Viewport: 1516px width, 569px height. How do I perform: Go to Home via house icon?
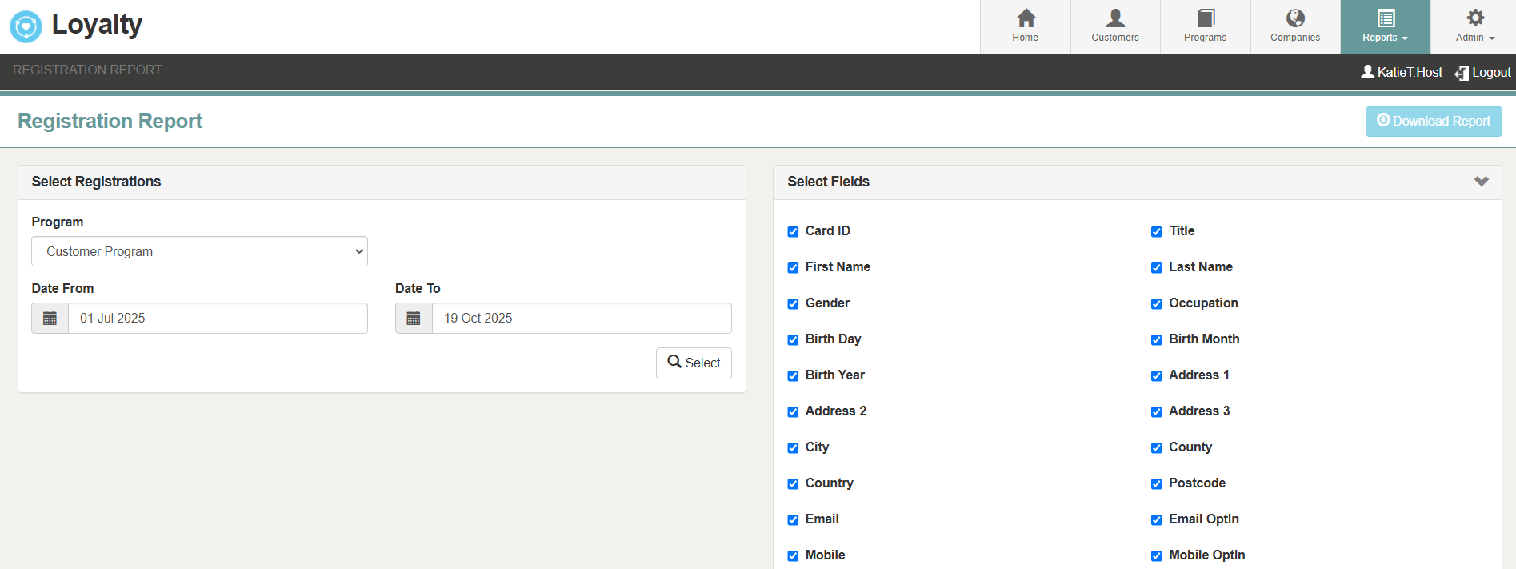click(x=1025, y=19)
